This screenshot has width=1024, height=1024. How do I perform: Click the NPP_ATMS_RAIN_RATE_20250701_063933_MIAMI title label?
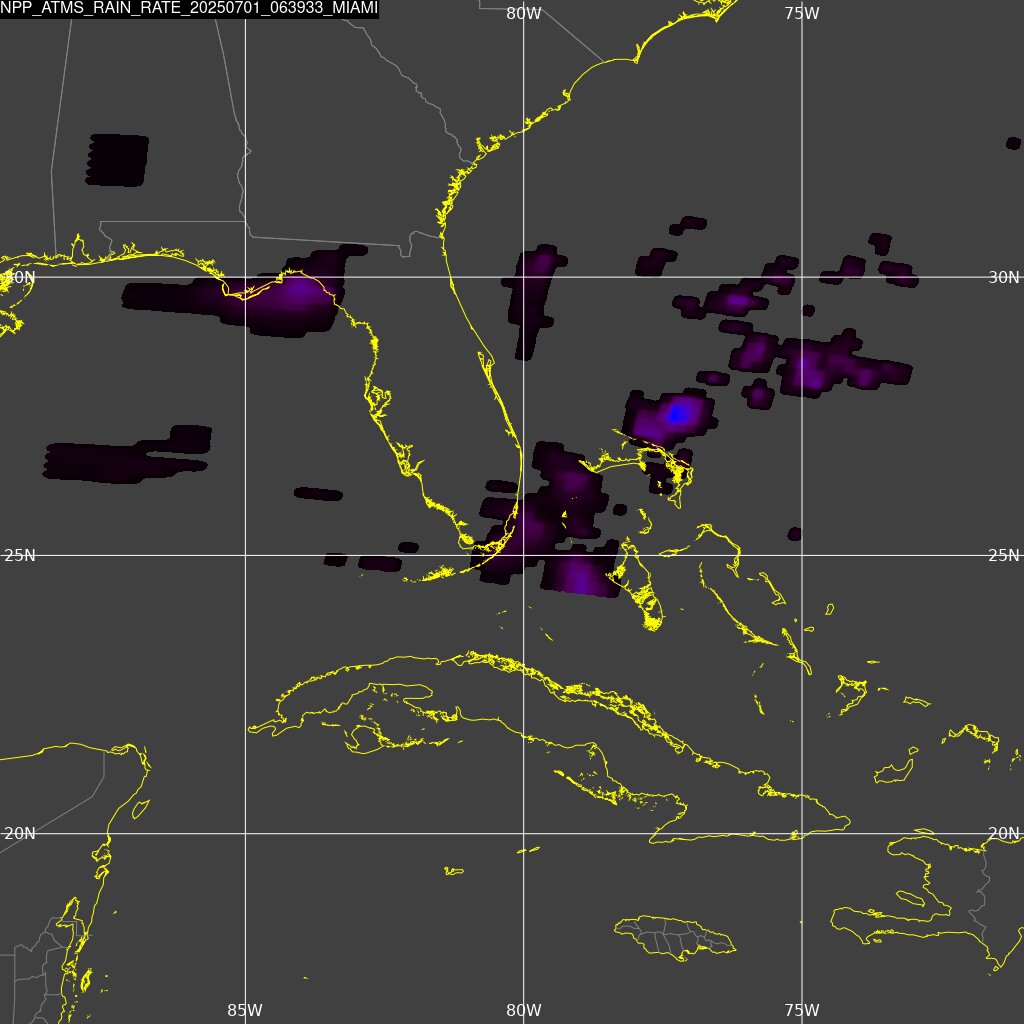click(x=189, y=9)
